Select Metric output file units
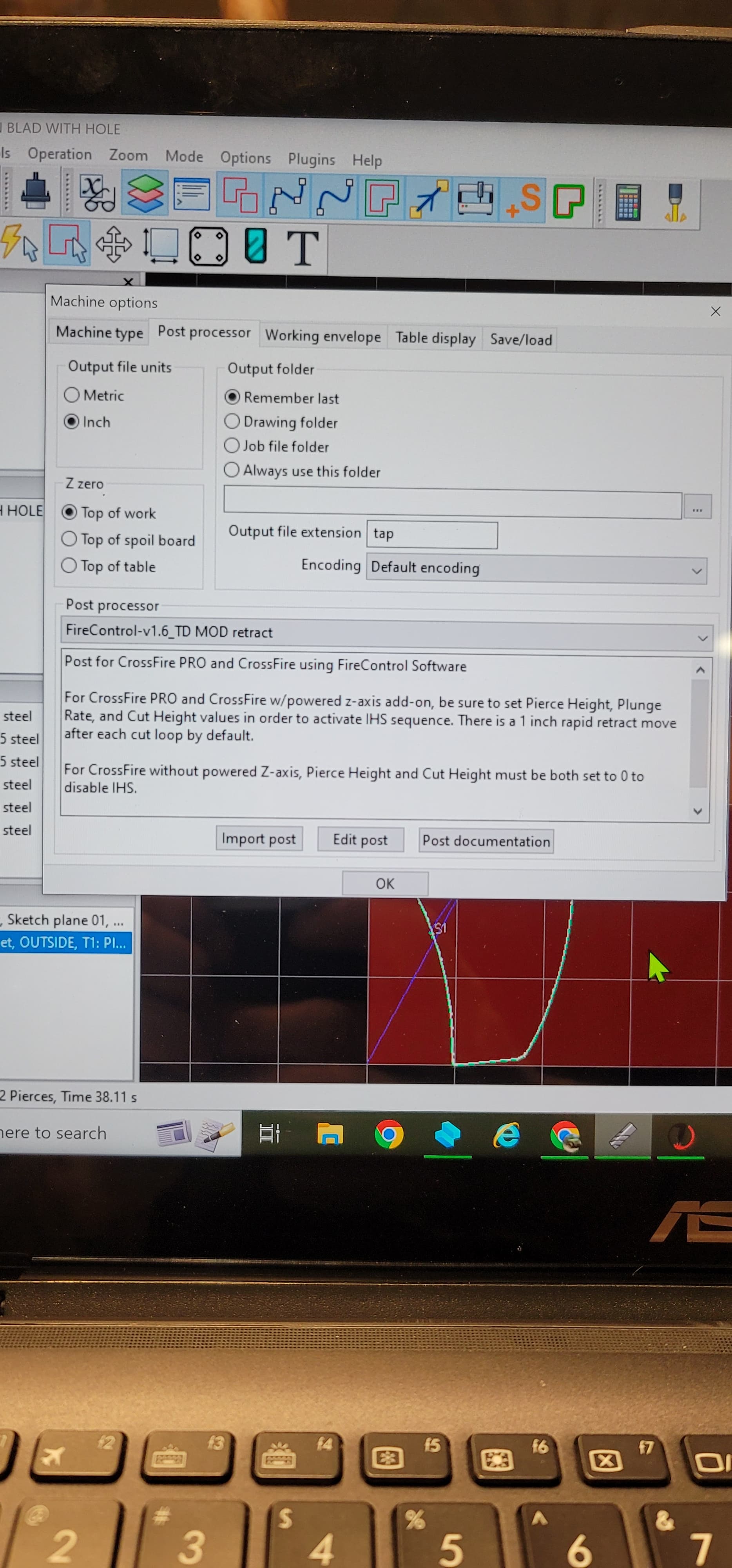Screen dimensions: 732x1568 click(72, 395)
